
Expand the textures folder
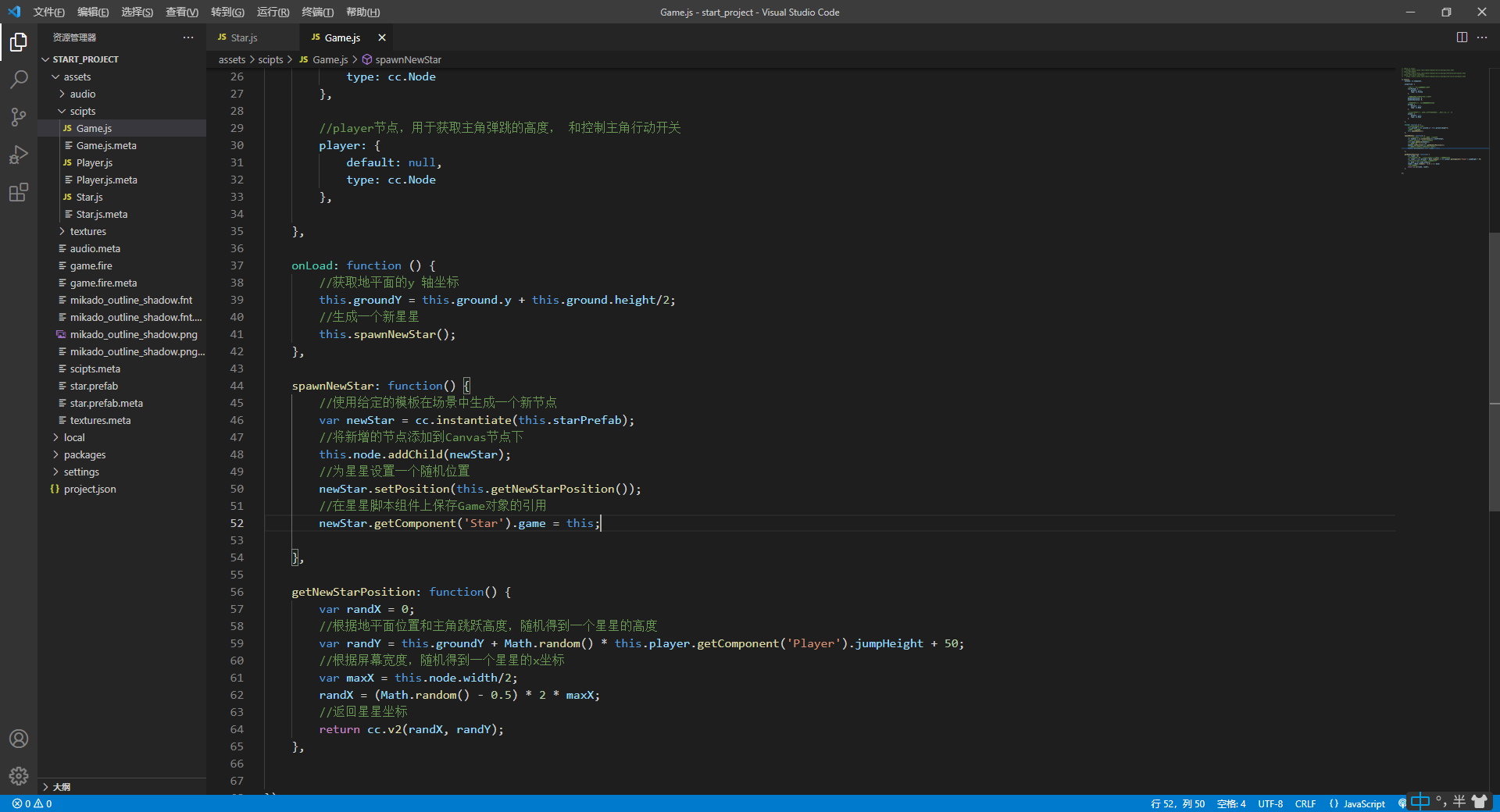pyautogui.click(x=87, y=231)
